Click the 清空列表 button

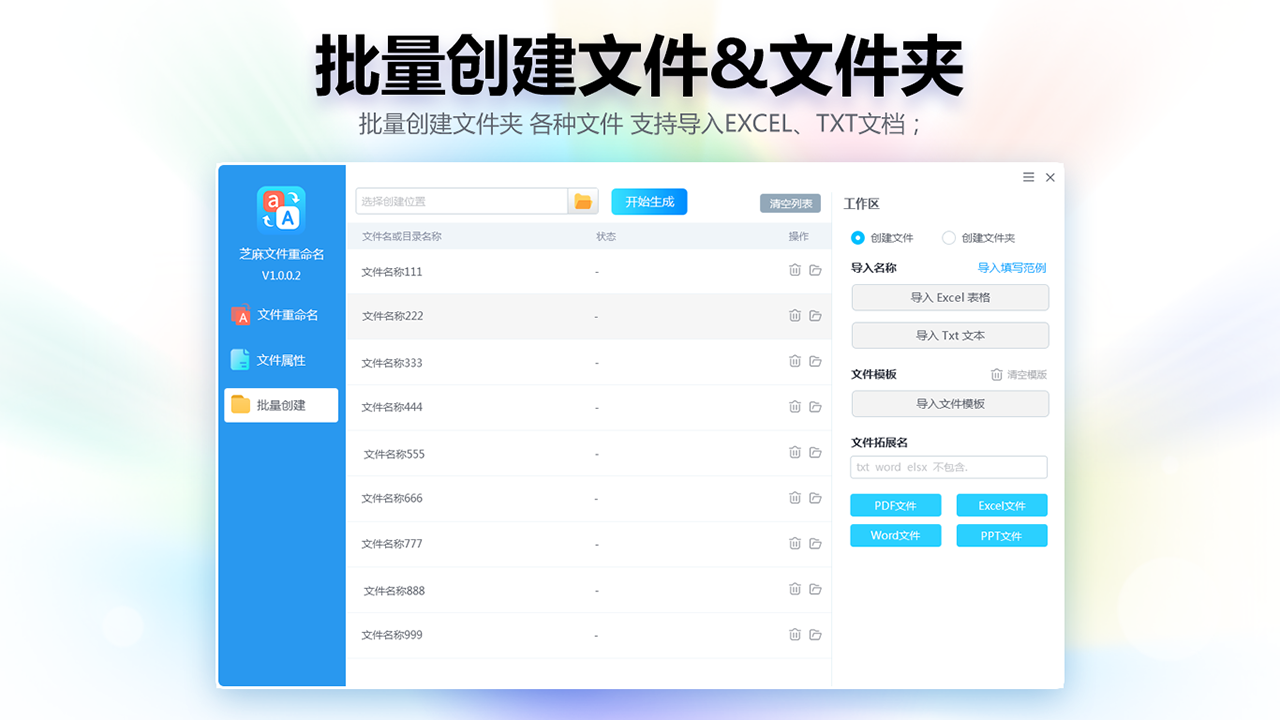coord(790,204)
